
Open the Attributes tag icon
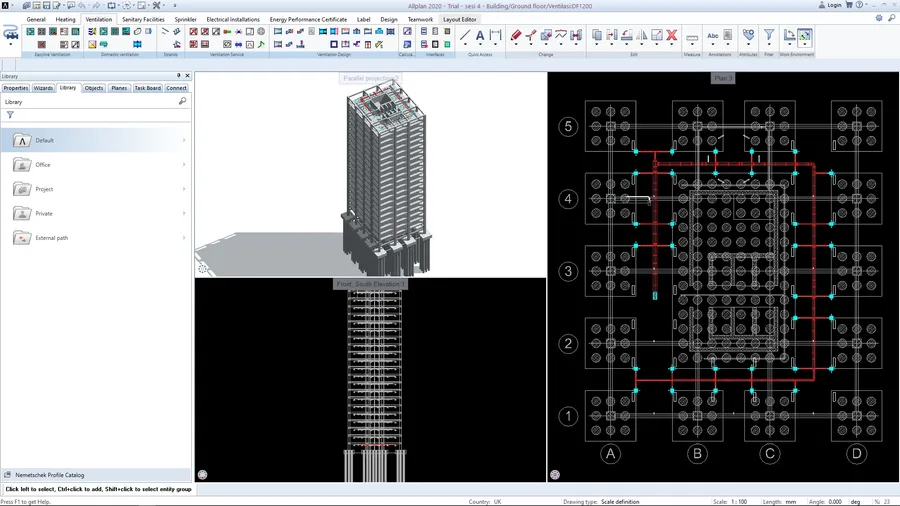748,36
